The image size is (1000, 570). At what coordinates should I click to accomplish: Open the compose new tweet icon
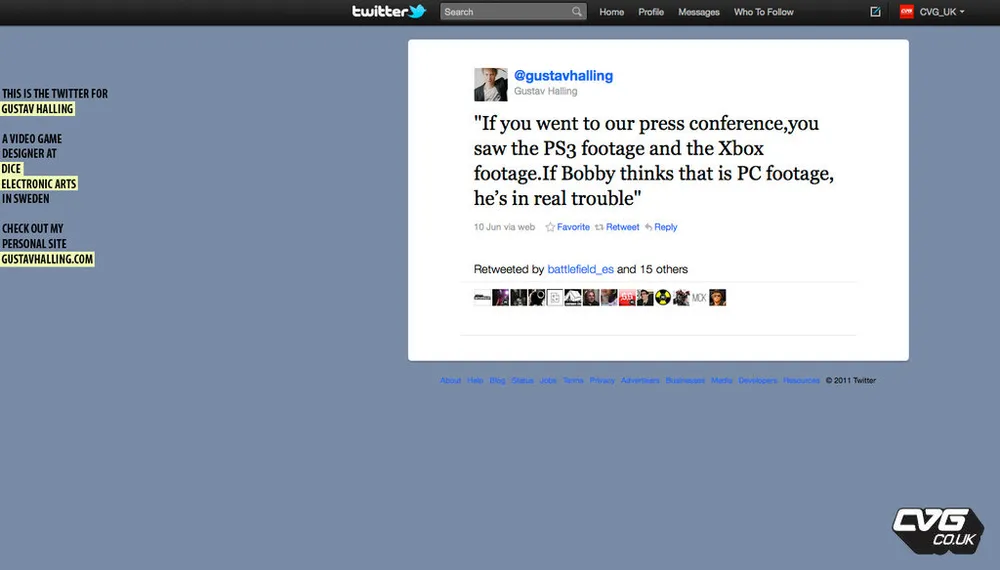(x=875, y=11)
